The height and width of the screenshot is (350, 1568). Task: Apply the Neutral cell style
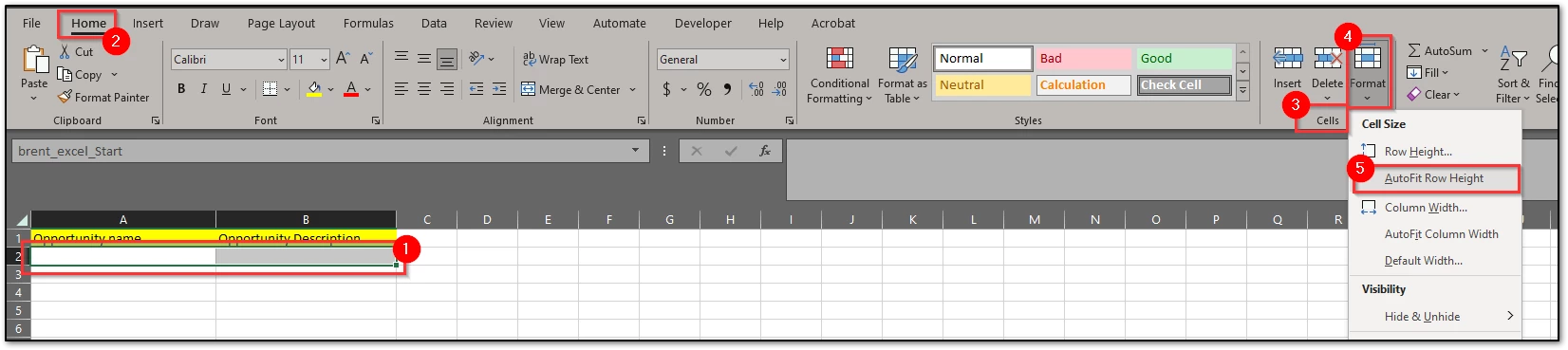[x=983, y=85]
